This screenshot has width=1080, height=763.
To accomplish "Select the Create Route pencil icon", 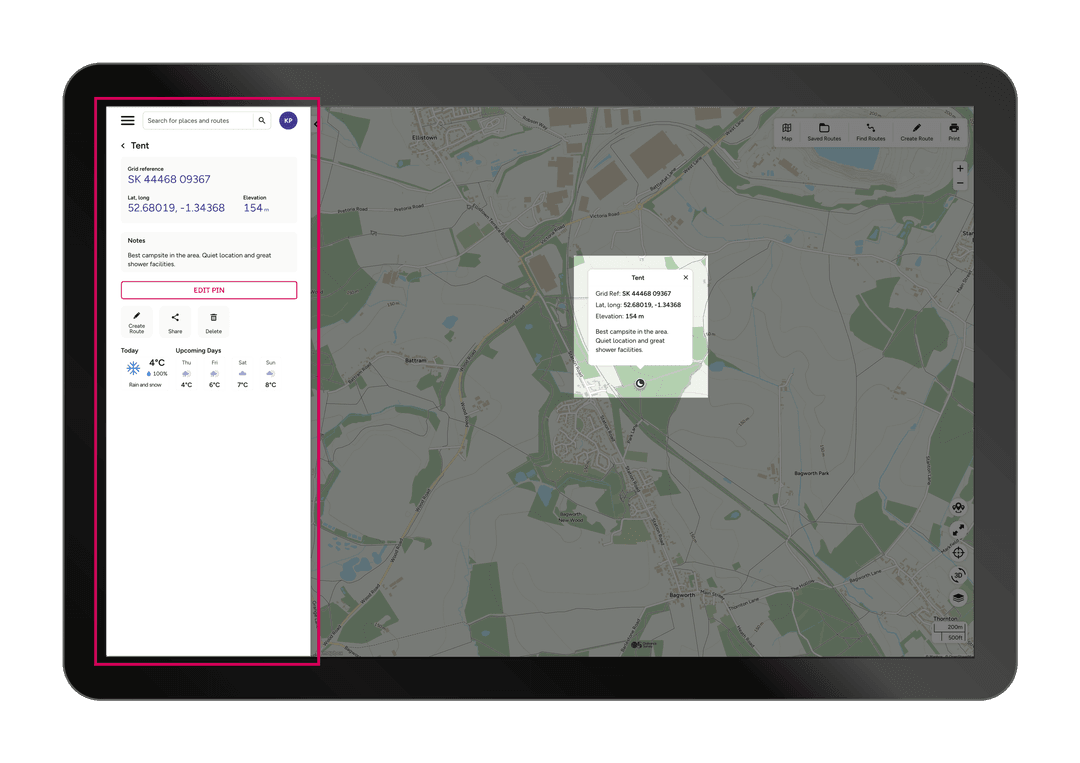I will point(917,129).
